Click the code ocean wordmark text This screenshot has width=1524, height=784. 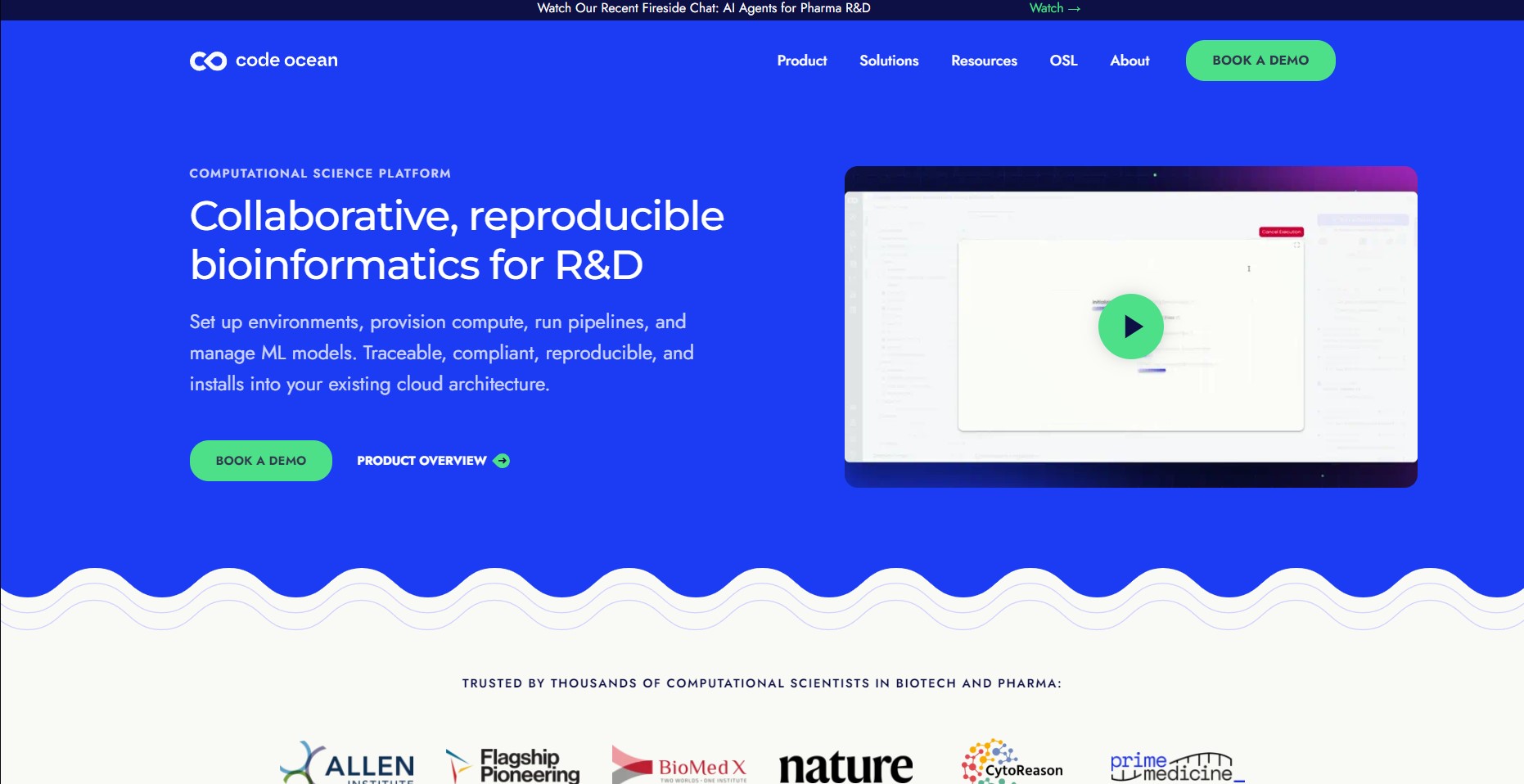286,61
